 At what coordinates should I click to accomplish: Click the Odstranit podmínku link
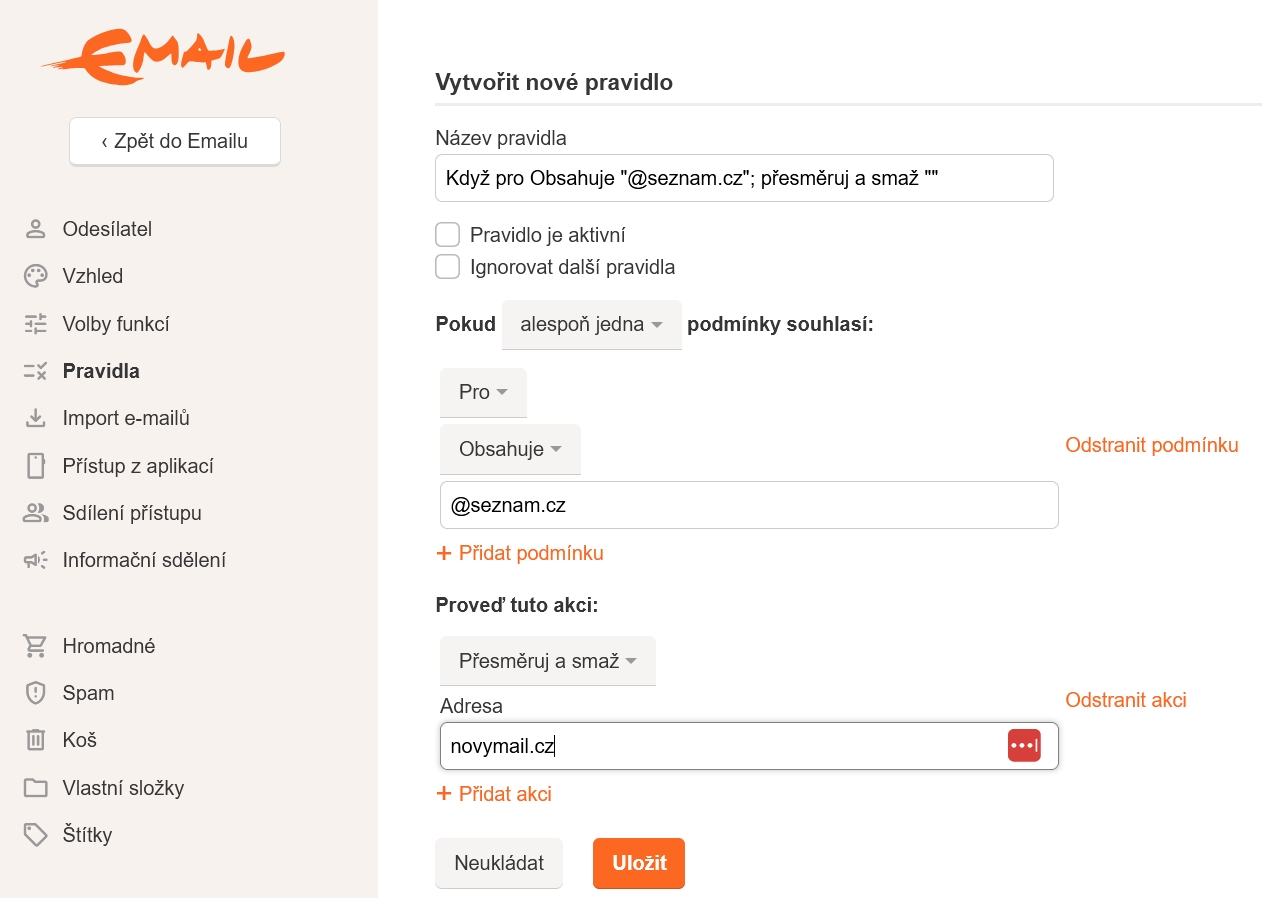coord(1152,445)
